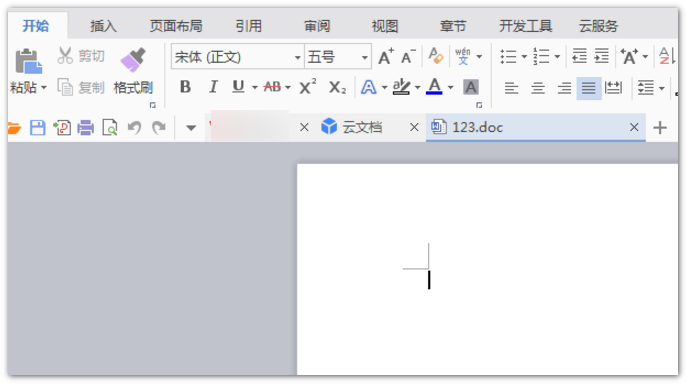
Task: Open the font dialog launcher
Action: tap(479, 105)
